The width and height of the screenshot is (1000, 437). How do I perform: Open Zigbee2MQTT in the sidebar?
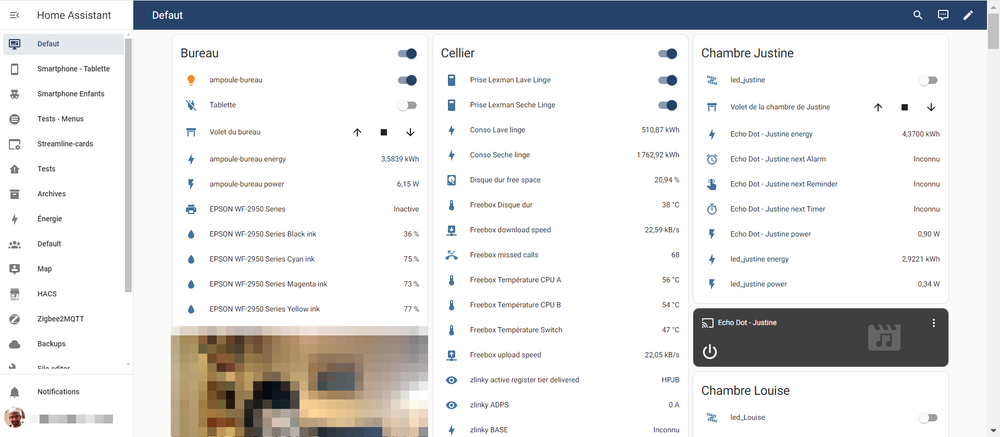[63, 319]
